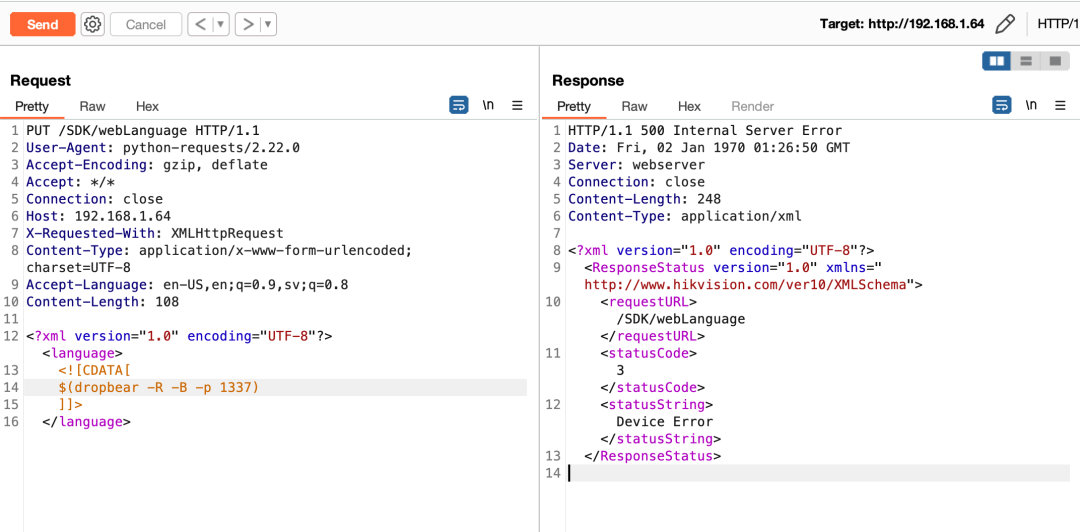Click the Content-Type application/xml response header

(685, 216)
